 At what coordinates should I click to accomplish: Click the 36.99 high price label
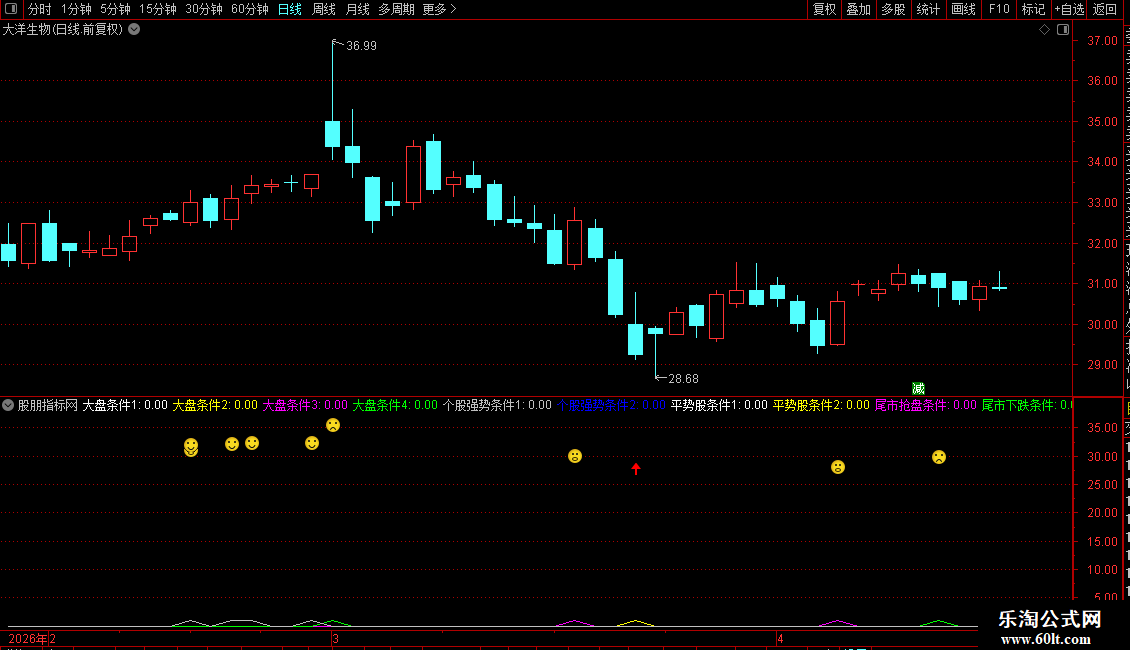point(361,45)
